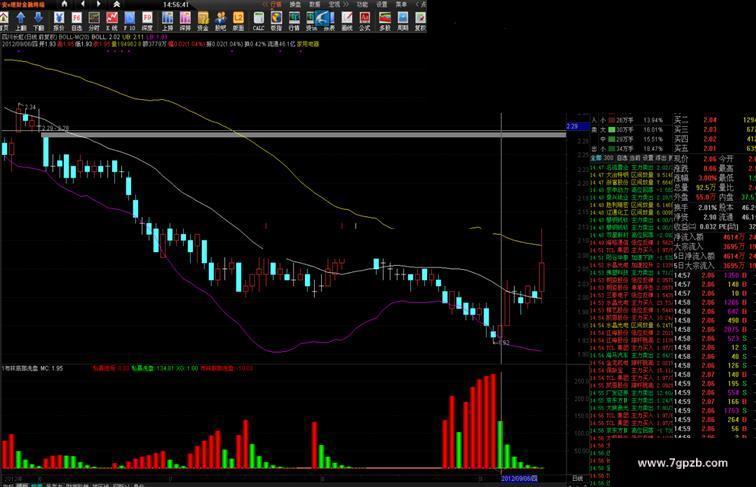Click the 买二 bid row
Viewport: 756px width, 487px height.
pos(715,120)
